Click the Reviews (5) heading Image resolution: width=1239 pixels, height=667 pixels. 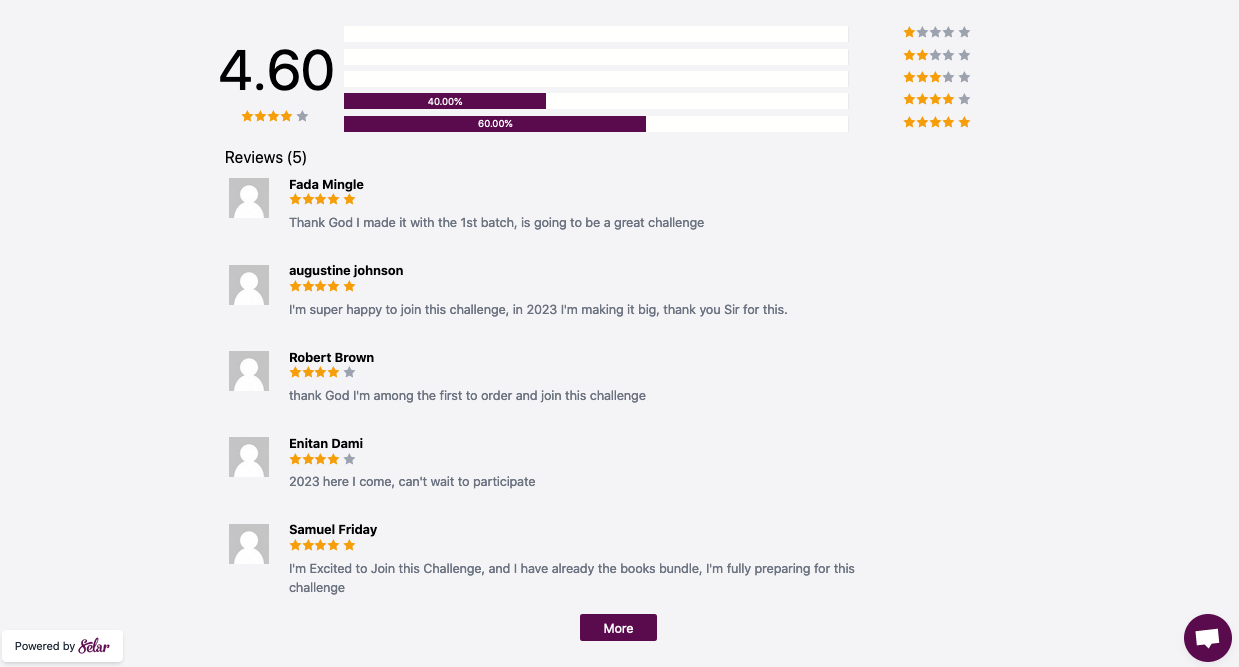(x=266, y=157)
